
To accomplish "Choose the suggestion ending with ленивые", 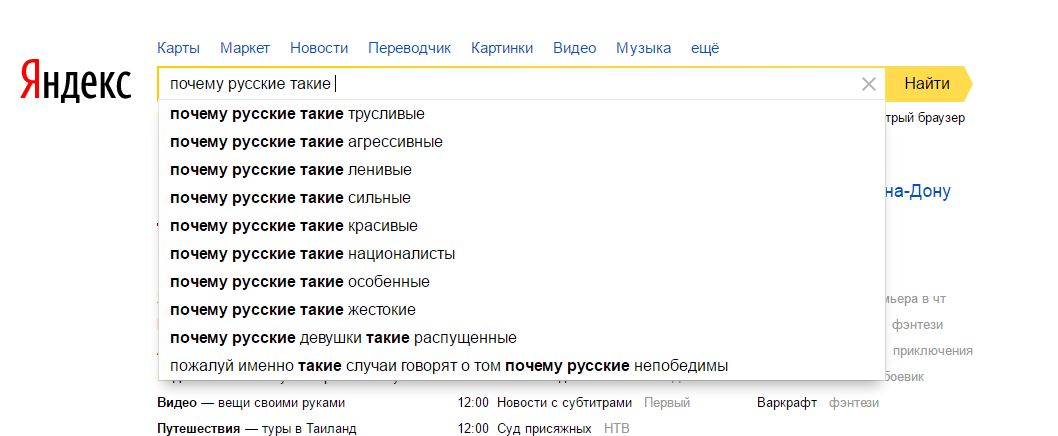I will (x=290, y=170).
